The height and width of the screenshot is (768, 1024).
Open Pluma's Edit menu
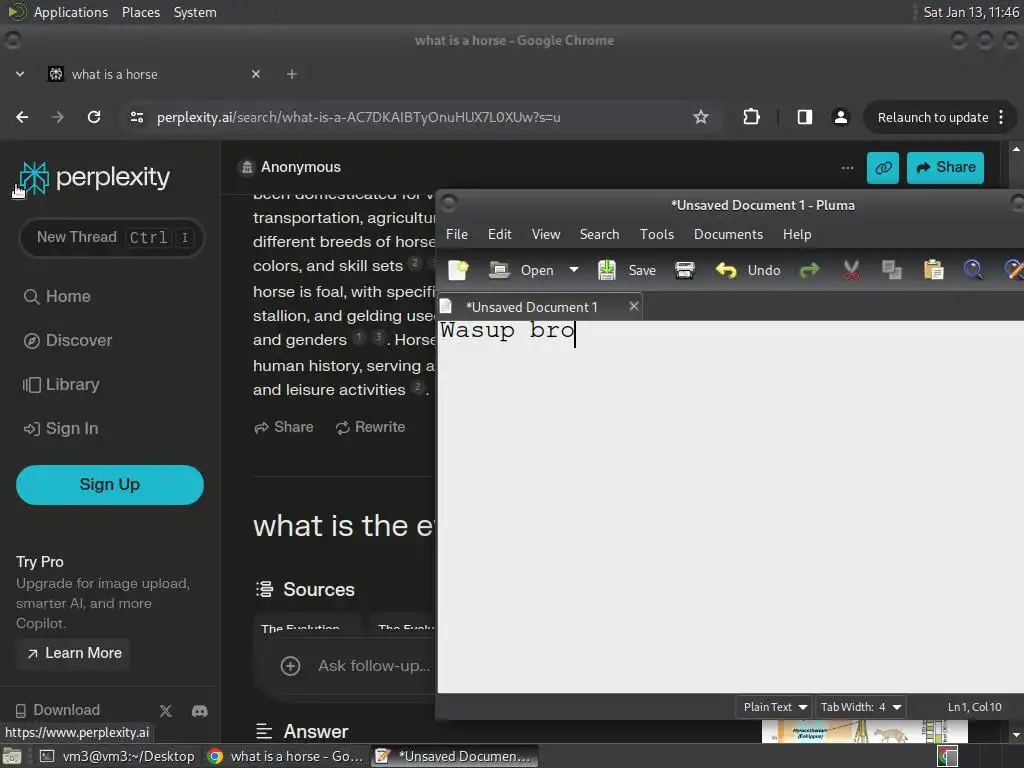pyautogui.click(x=500, y=234)
